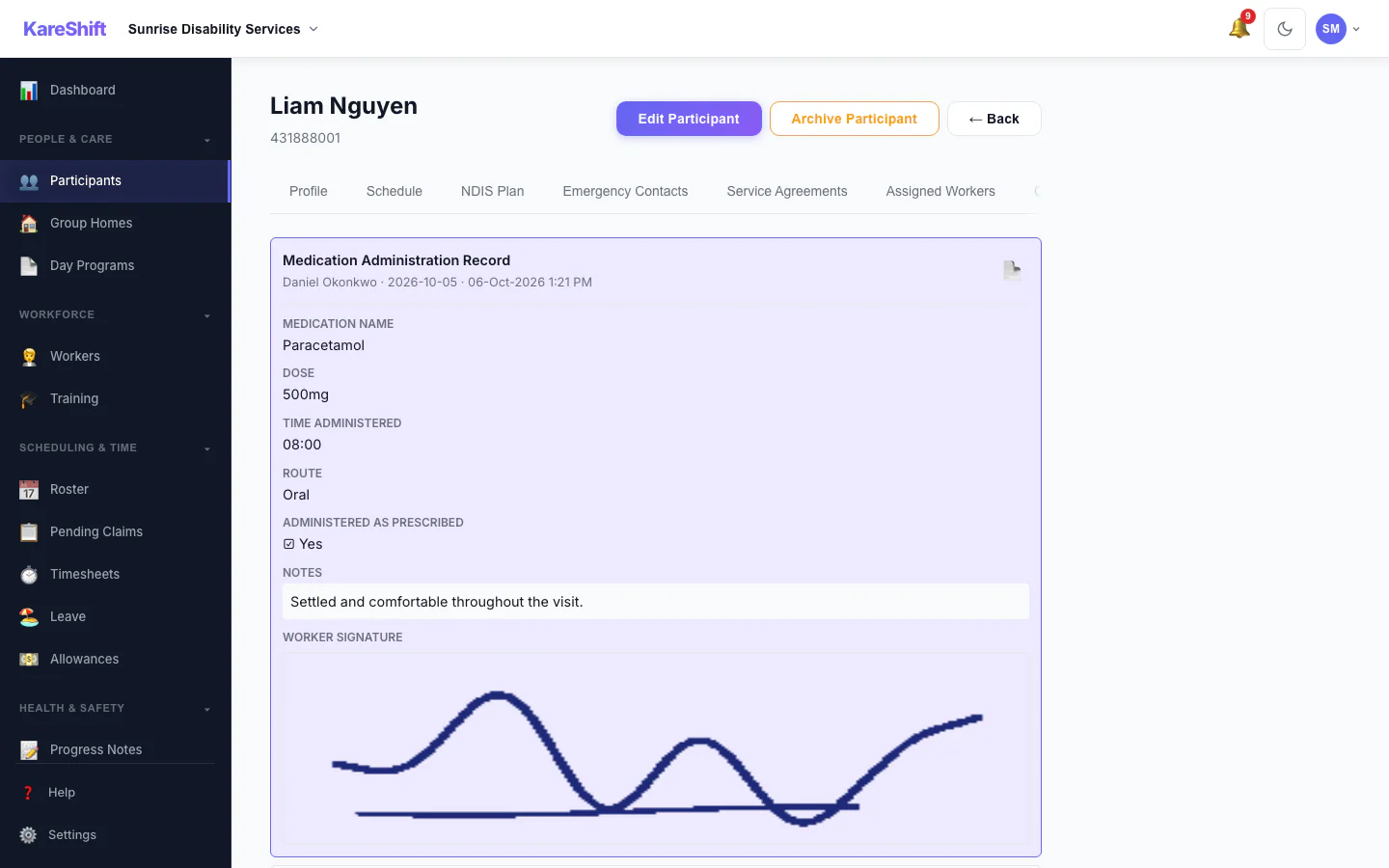Switch to the Schedule tab
The height and width of the screenshot is (868, 1389).
395,191
